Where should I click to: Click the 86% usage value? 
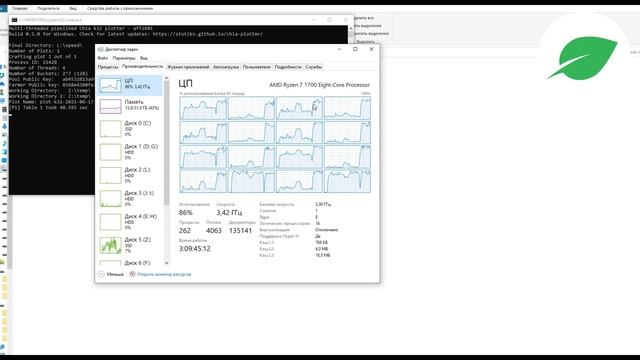(185, 213)
